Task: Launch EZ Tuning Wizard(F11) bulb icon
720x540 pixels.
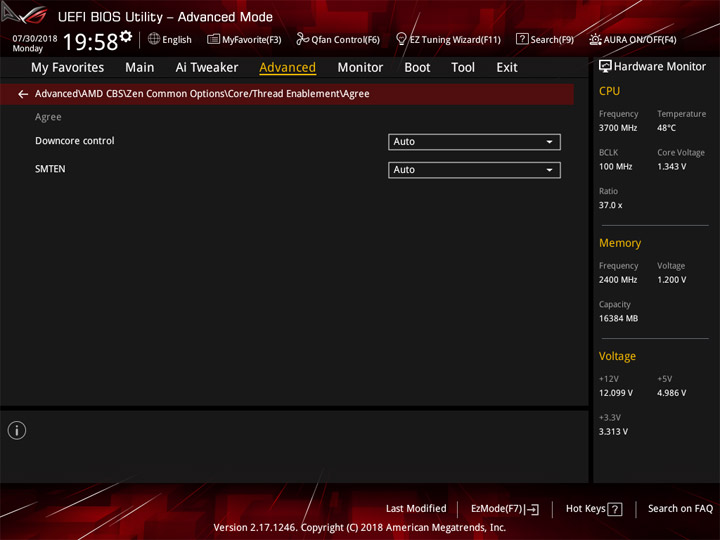Action: pyautogui.click(x=401, y=39)
